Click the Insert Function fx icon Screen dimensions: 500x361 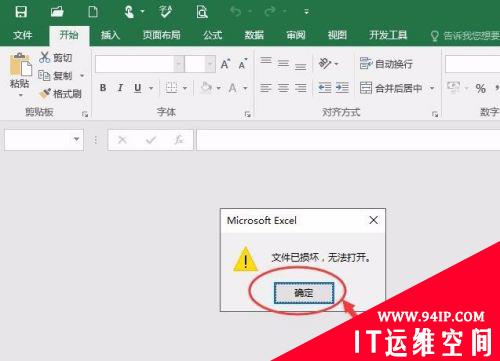pyautogui.click(x=179, y=140)
